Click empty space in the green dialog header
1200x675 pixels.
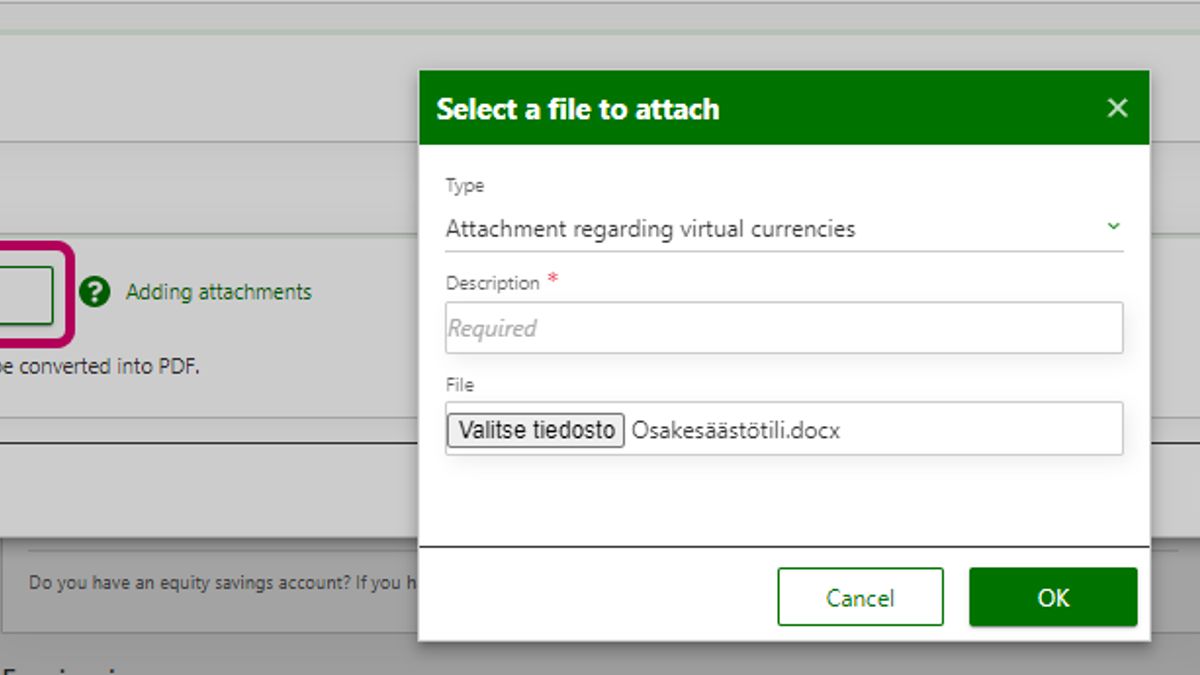tap(900, 108)
